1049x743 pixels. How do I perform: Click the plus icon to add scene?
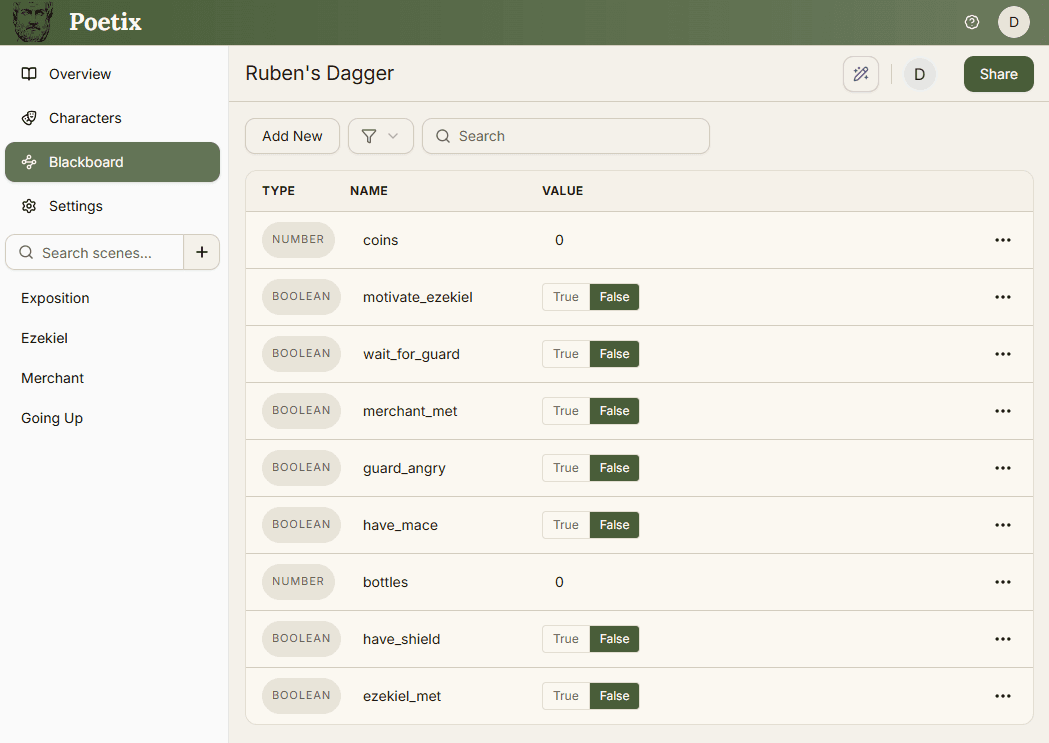pyautogui.click(x=201, y=252)
